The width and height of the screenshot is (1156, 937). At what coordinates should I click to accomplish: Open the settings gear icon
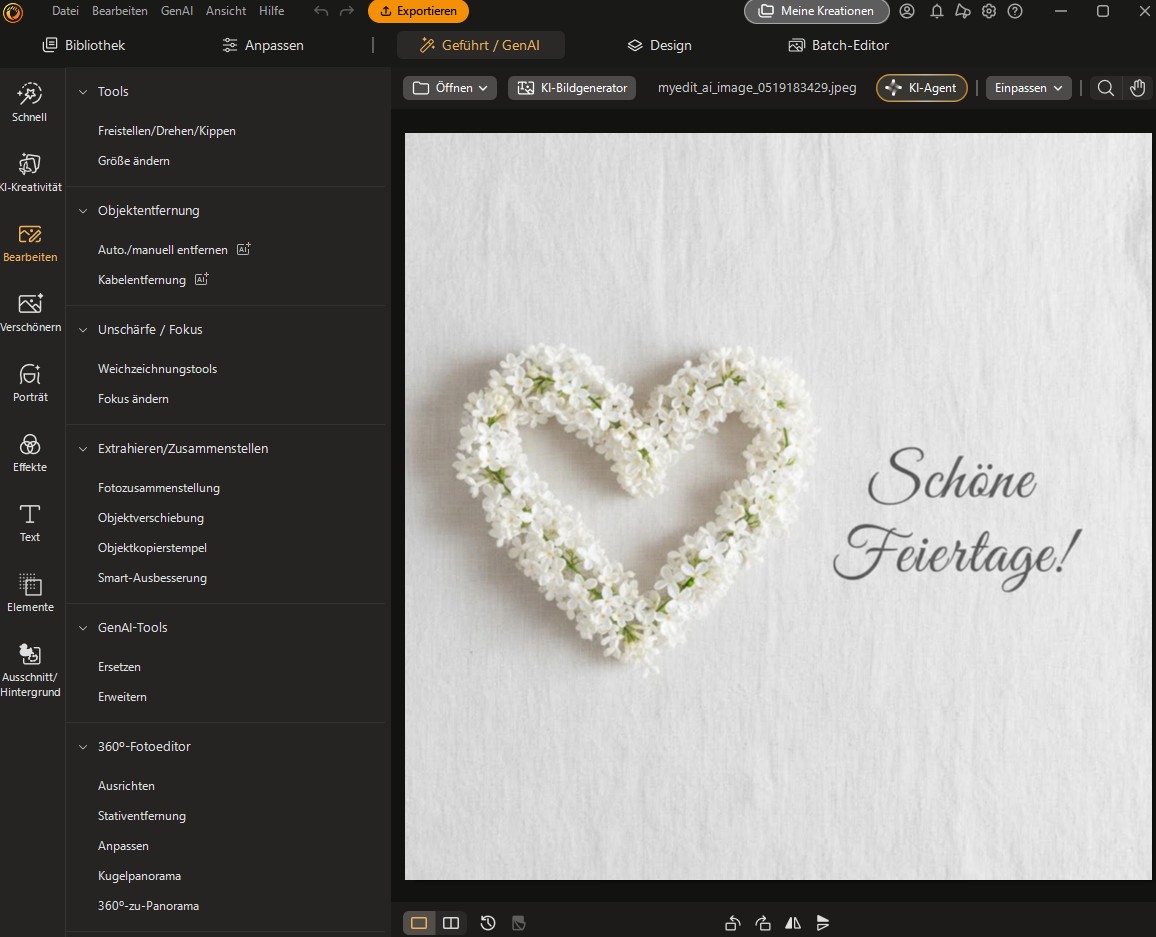(989, 11)
